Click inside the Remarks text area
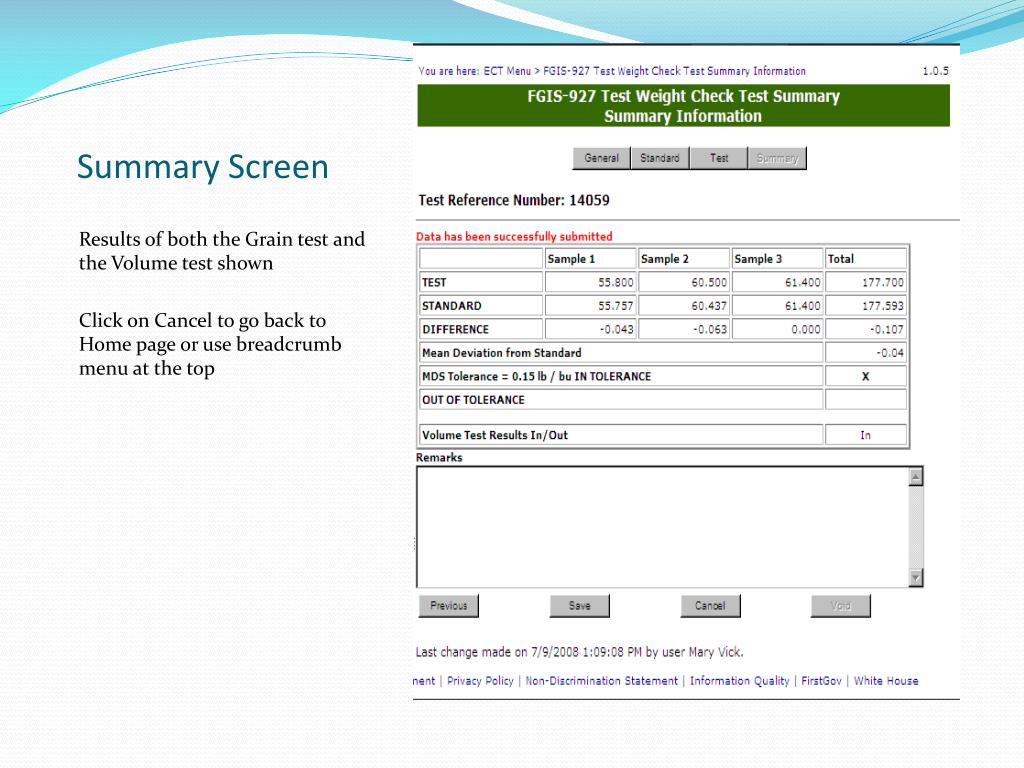1024x768 pixels. point(662,527)
